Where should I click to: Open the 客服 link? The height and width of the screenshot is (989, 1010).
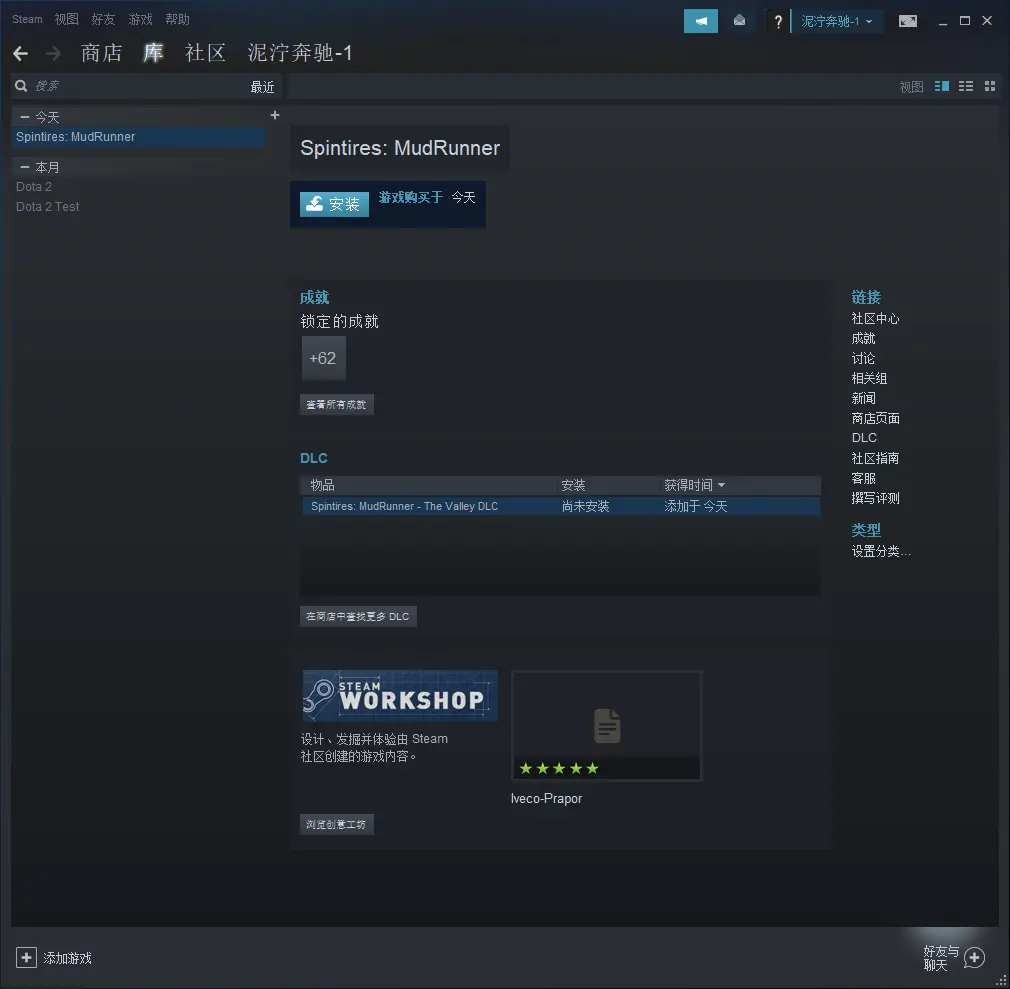(863, 479)
